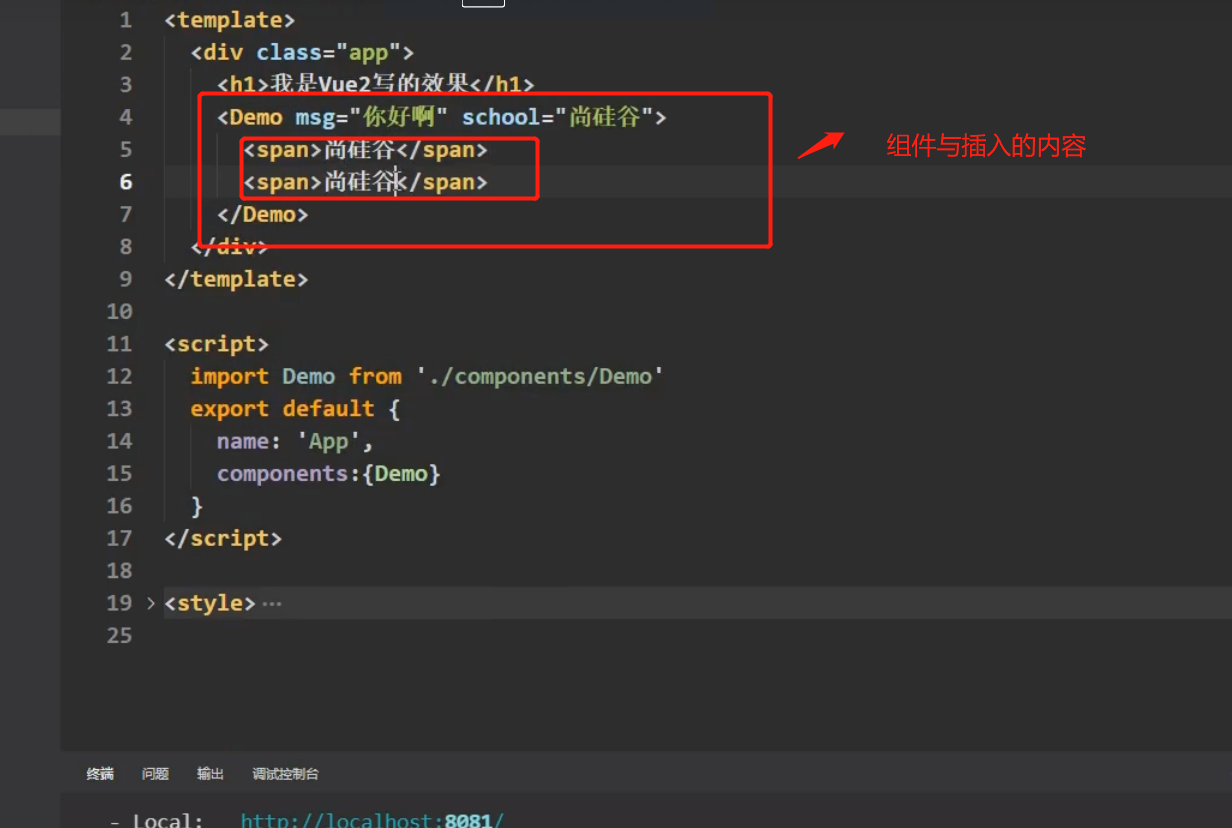This screenshot has height=828, width=1232.
Task: Show the 输出 panel tab
Action: 210,774
